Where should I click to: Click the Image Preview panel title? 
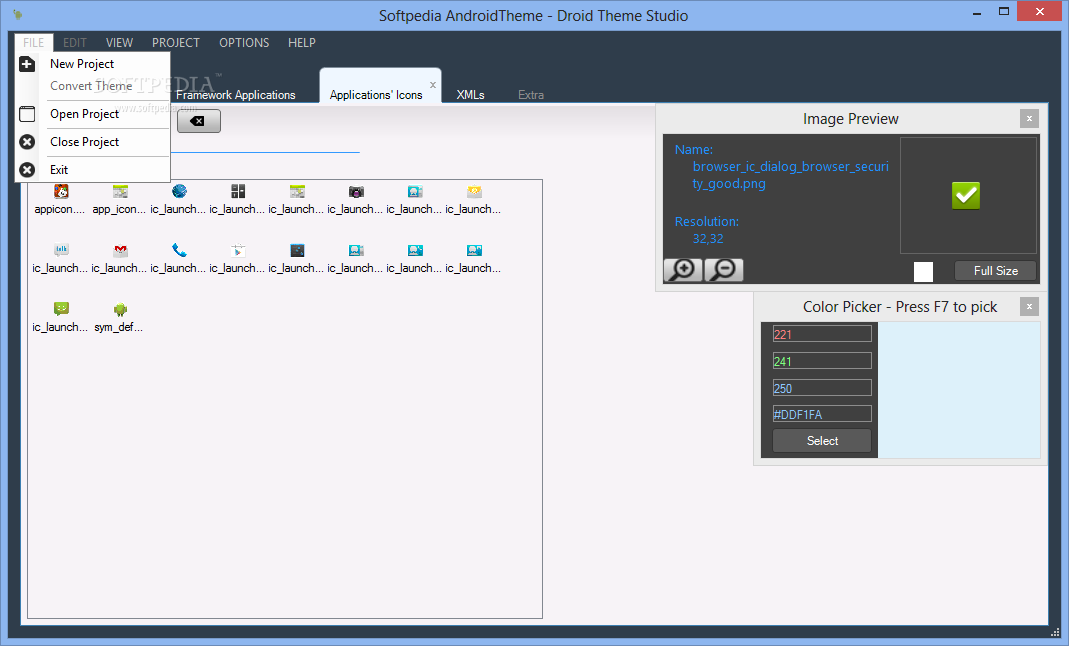pyautogui.click(x=850, y=119)
